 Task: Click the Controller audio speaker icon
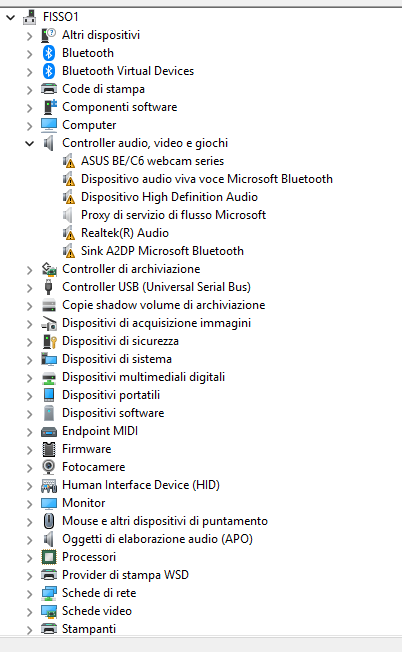click(x=49, y=143)
